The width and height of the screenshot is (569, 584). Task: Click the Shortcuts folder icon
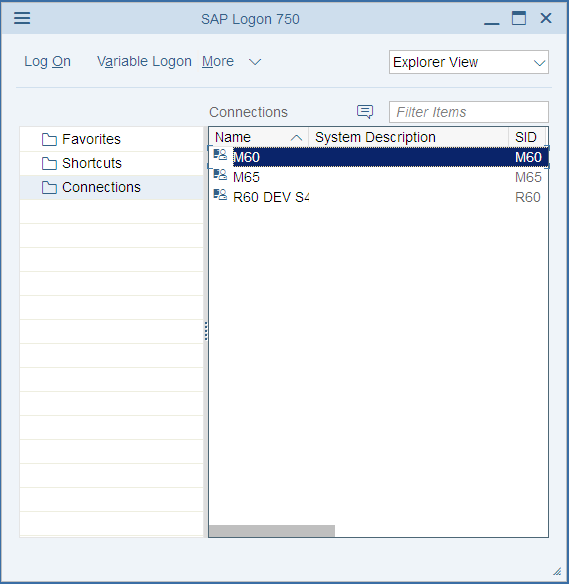coord(49,163)
